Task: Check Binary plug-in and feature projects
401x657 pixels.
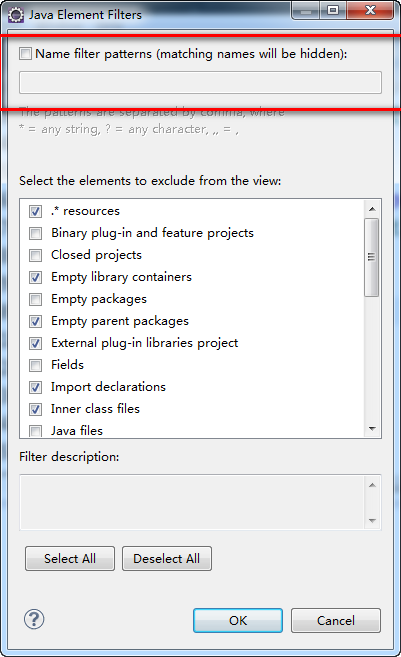Action: pos(36,233)
